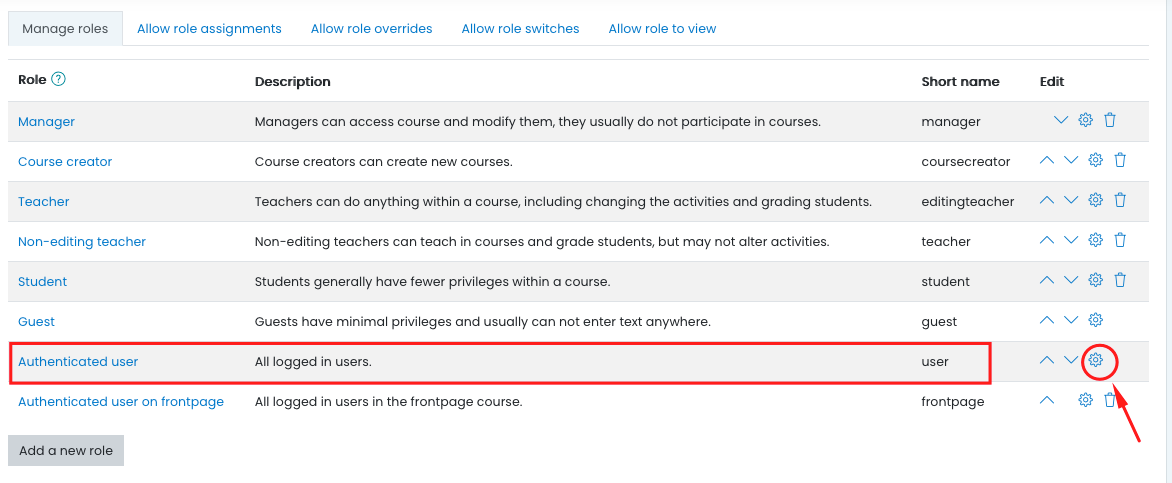
Task: Open gear for Authenticated user on frontpage
Action: 1085,400
